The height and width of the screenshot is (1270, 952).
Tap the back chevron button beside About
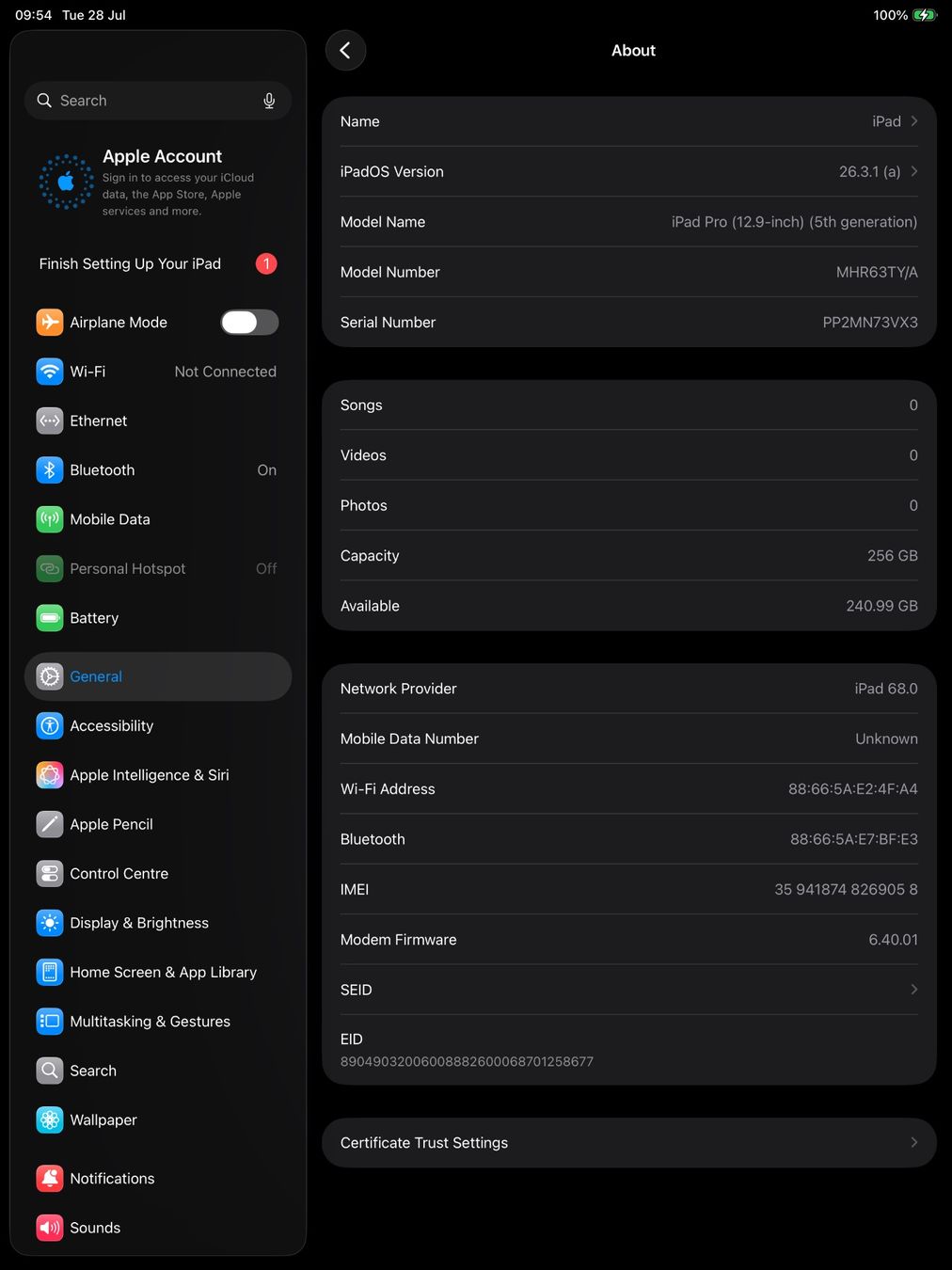coord(345,51)
